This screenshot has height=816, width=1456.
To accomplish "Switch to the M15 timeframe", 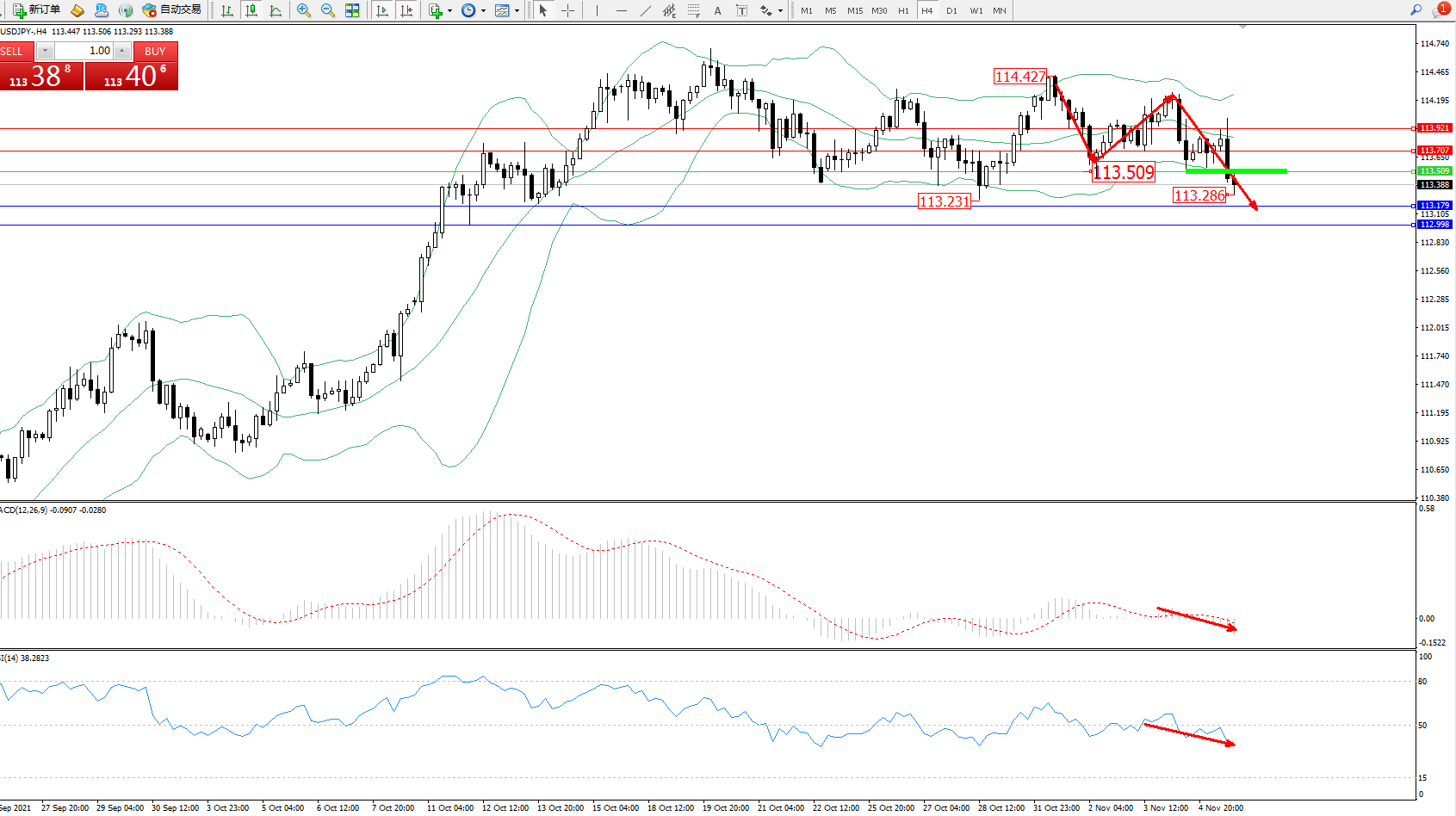I will click(854, 10).
